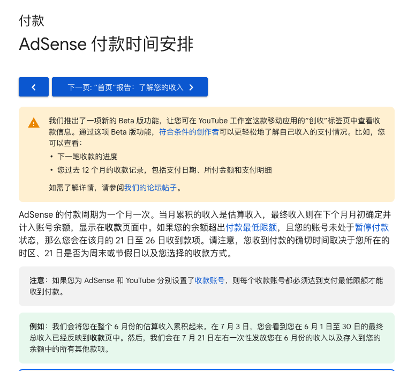The image size is (415, 371).
Task: Click the 例如 example paragraph in green box
Action: pos(206,338)
